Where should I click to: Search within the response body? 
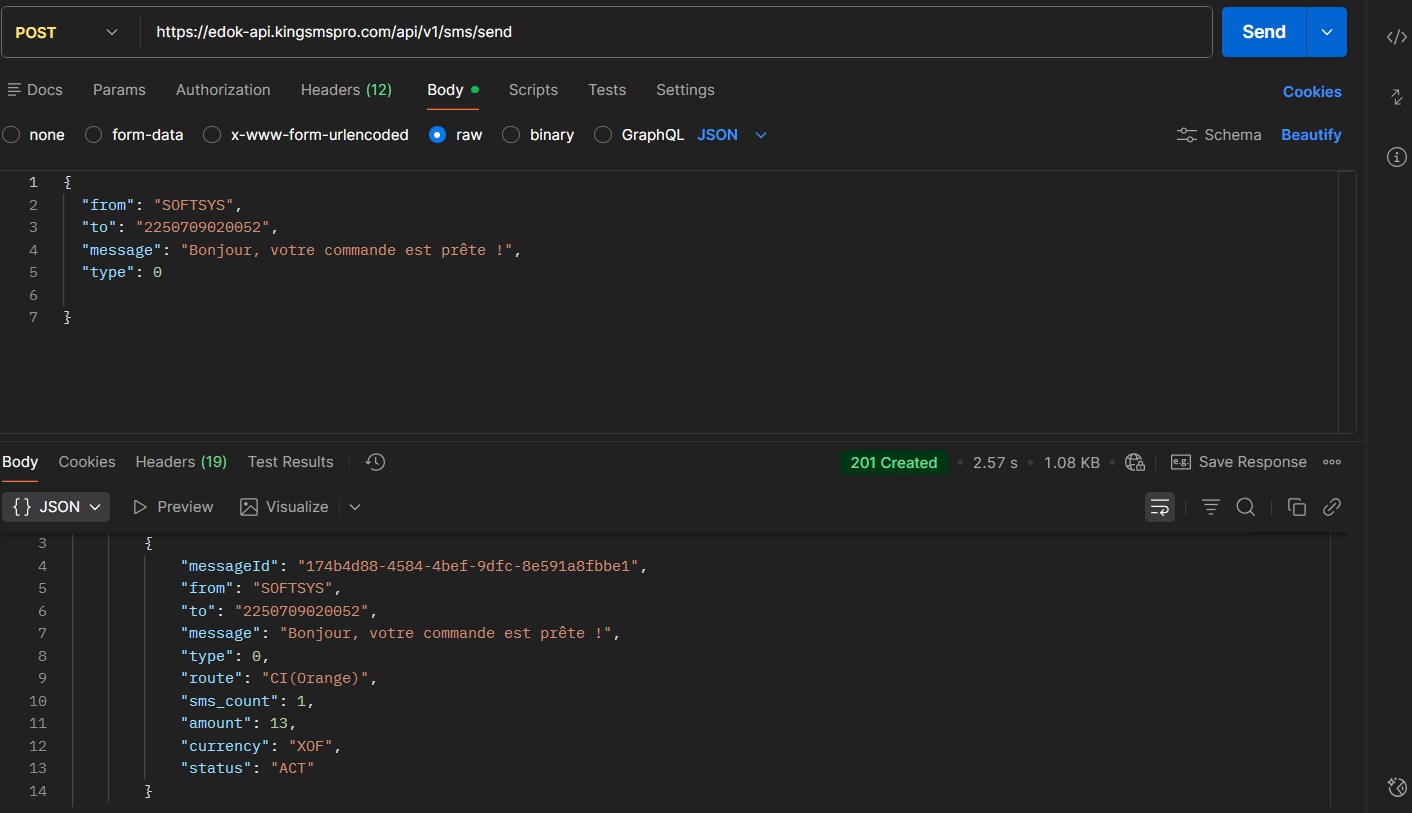[x=1245, y=507]
